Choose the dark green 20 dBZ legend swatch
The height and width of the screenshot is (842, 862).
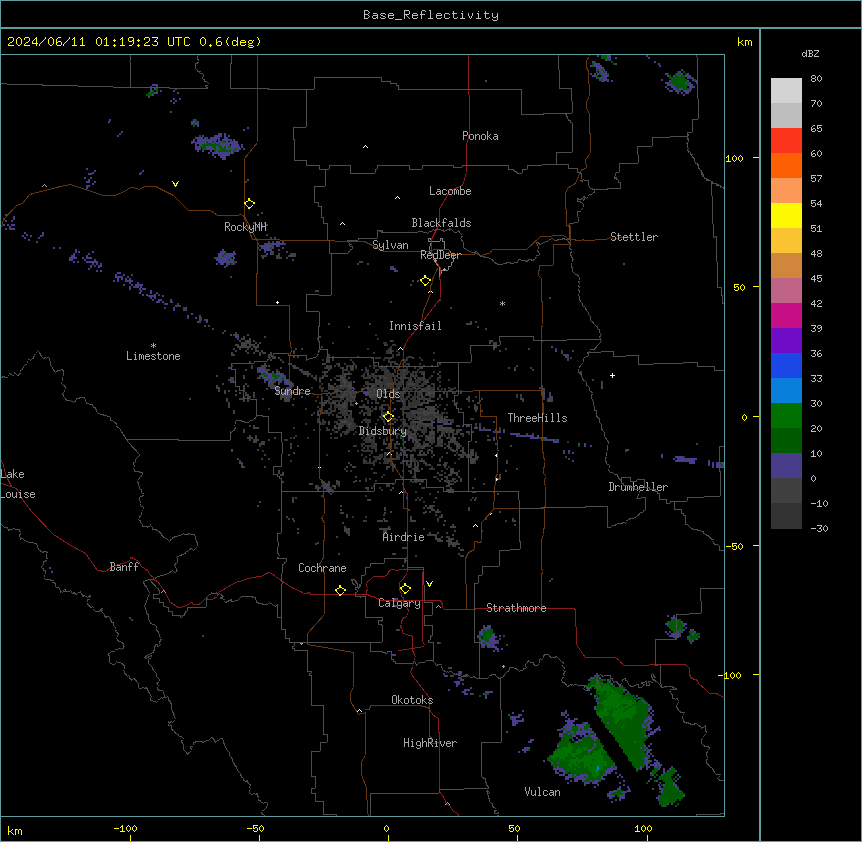coord(786,441)
